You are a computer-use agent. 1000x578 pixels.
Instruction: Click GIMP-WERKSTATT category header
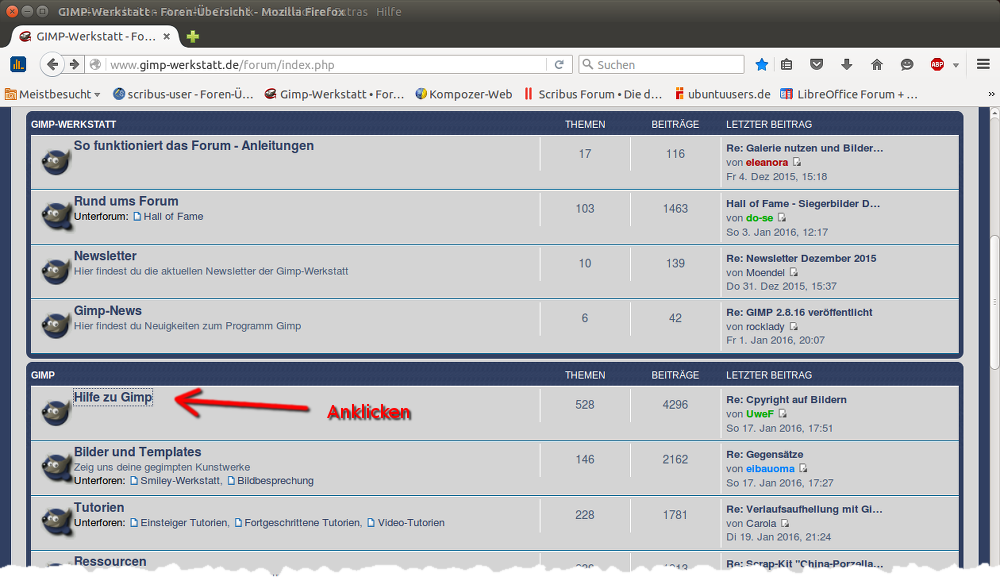click(x=73, y=124)
